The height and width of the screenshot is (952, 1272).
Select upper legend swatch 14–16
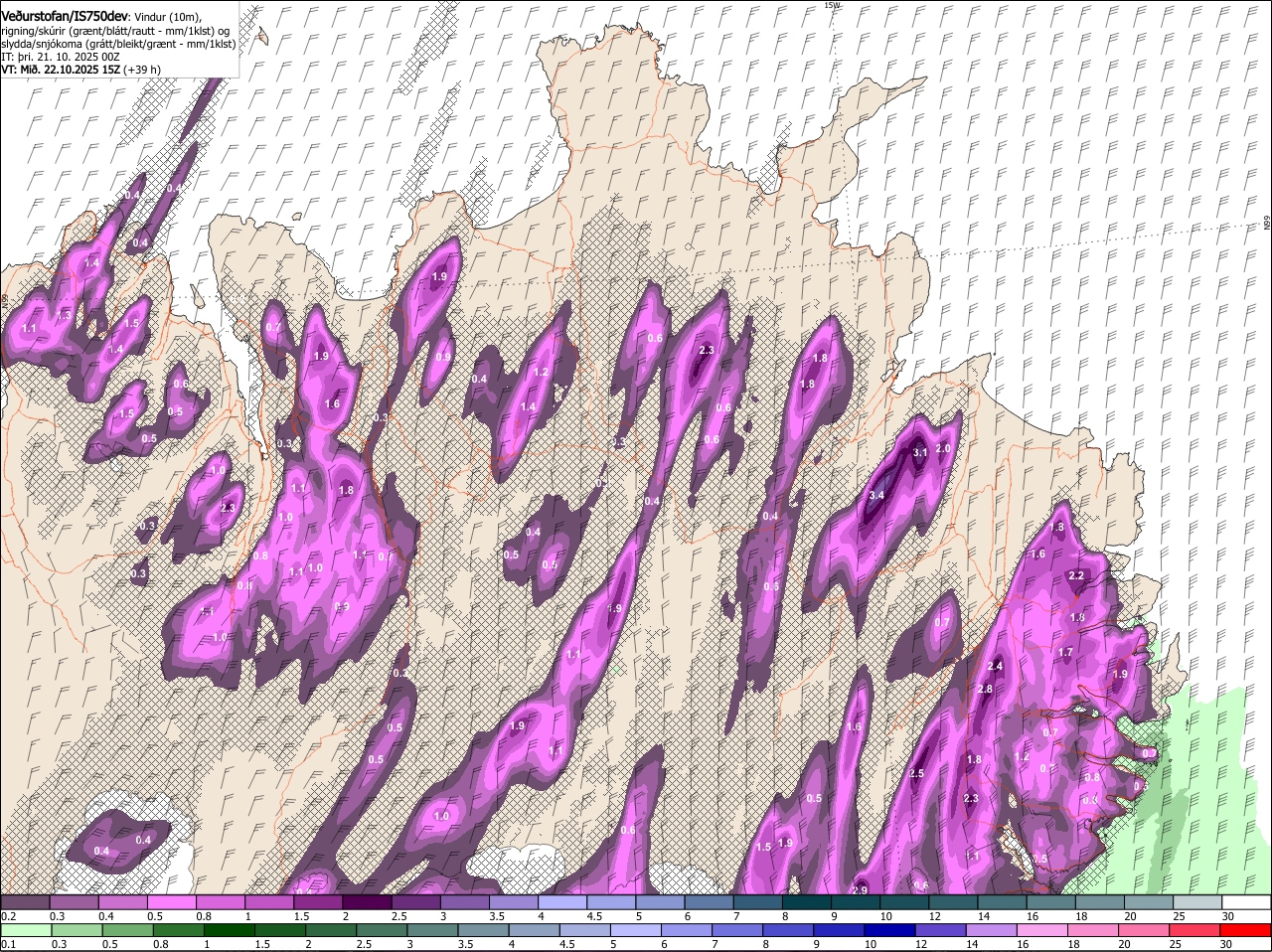[x=1003, y=902]
